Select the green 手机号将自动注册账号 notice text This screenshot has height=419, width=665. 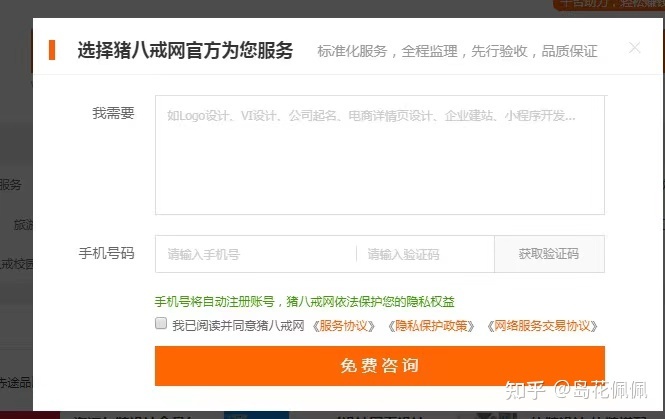[x=305, y=302]
